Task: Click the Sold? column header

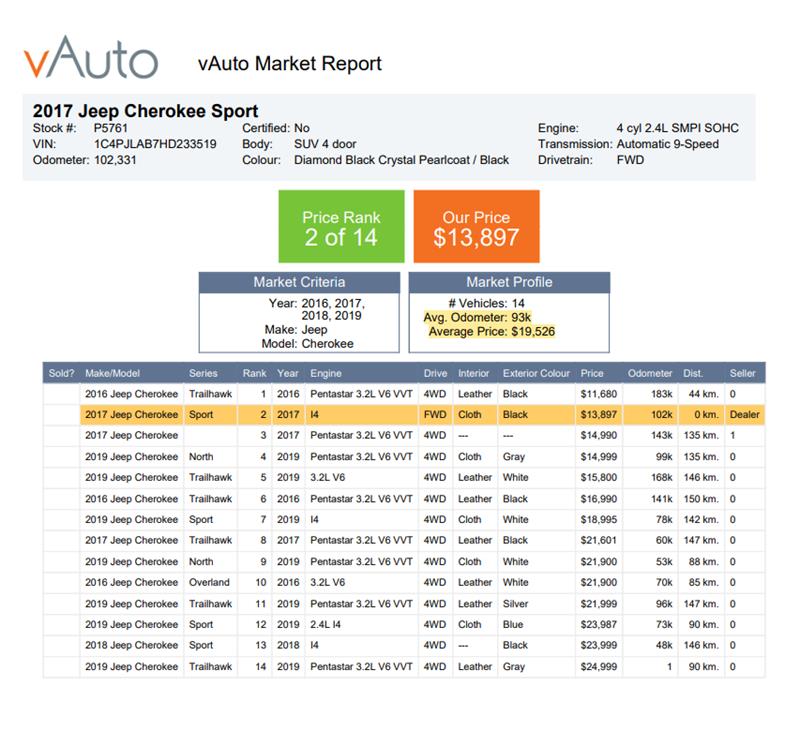Action: tap(61, 373)
